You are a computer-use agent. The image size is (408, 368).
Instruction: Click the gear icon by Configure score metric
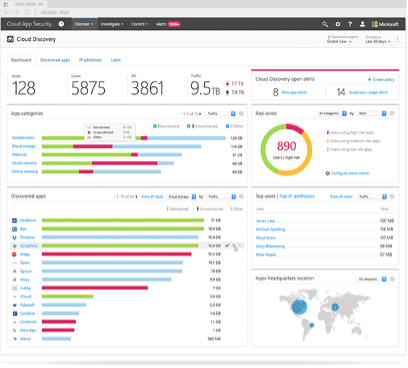coord(328,173)
